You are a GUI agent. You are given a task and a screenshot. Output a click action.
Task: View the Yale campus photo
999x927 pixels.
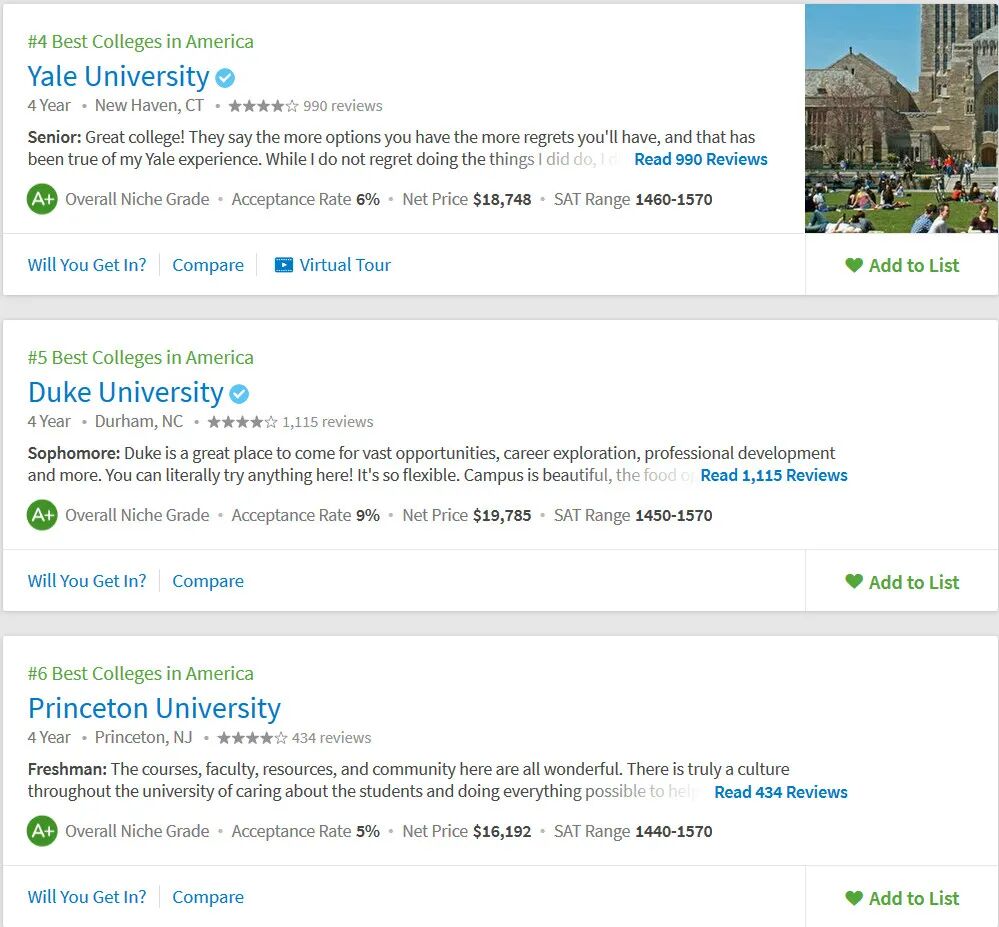click(x=902, y=119)
